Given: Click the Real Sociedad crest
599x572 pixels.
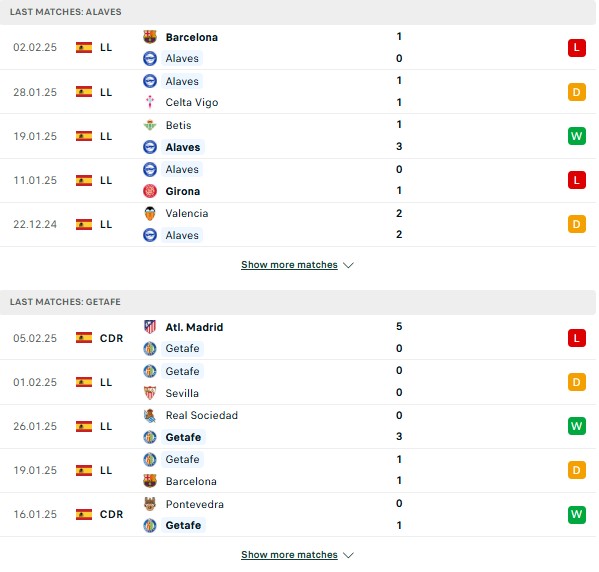Looking at the screenshot, I should tap(150, 415).
